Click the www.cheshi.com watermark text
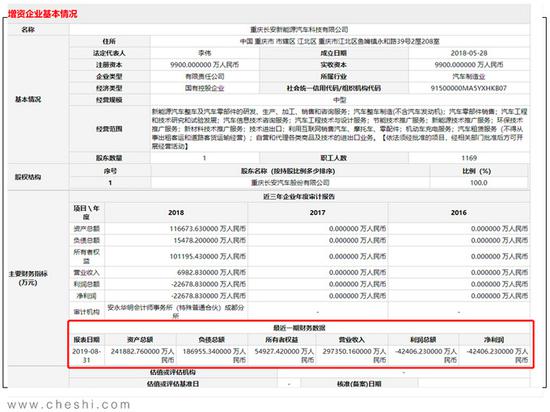The width and height of the screenshot is (550, 412). pyautogui.click(x=69, y=404)
